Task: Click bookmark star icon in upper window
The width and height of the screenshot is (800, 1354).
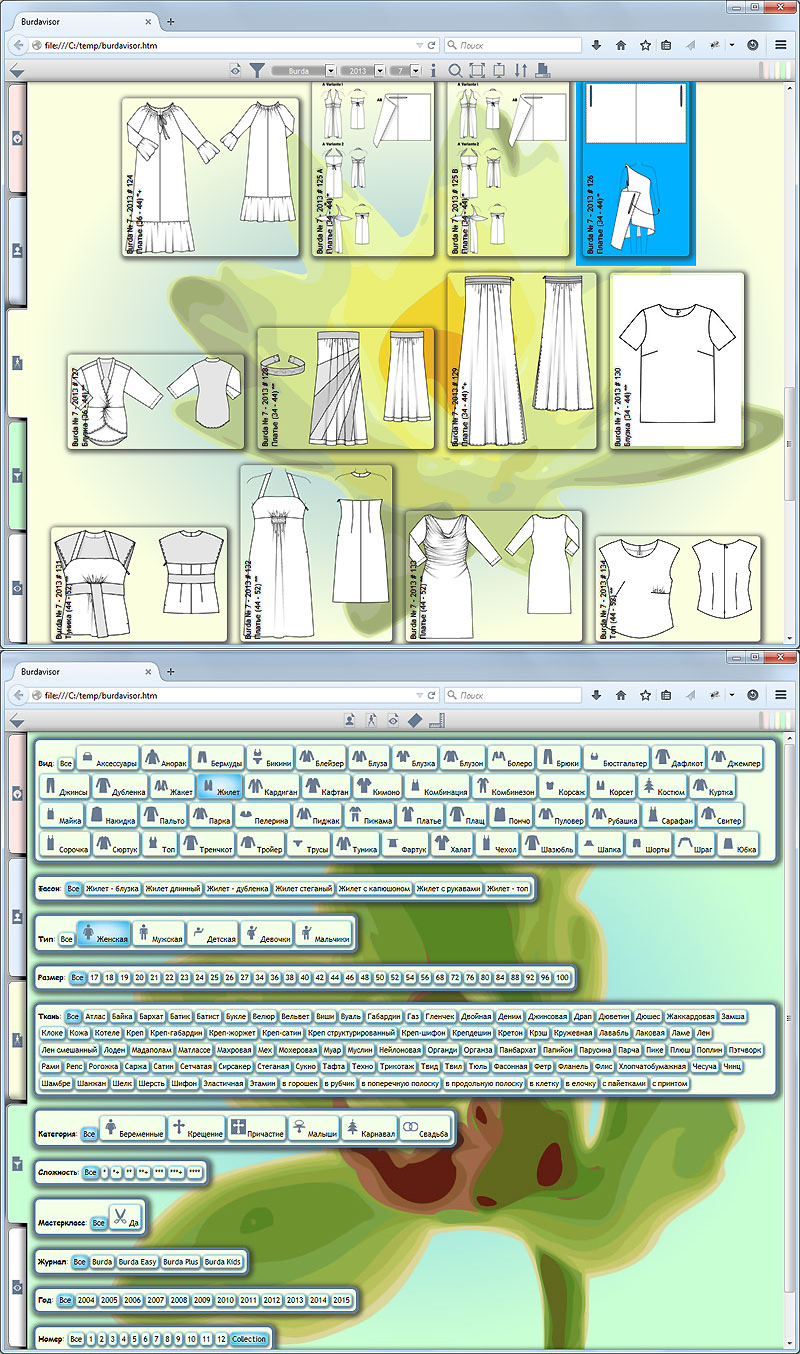Action: click(x=645, y=45)
